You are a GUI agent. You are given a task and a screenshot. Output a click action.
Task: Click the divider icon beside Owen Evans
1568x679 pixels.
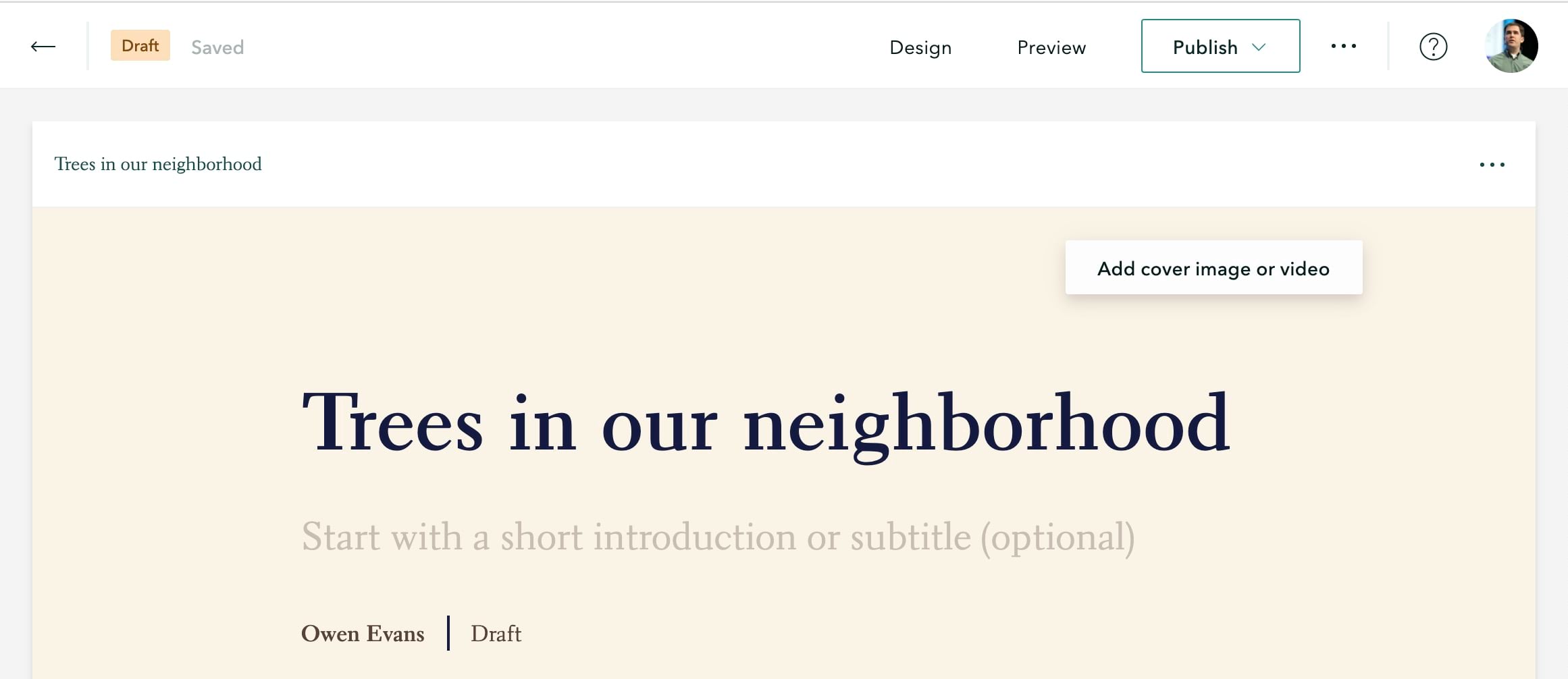[x=450, y=633]
